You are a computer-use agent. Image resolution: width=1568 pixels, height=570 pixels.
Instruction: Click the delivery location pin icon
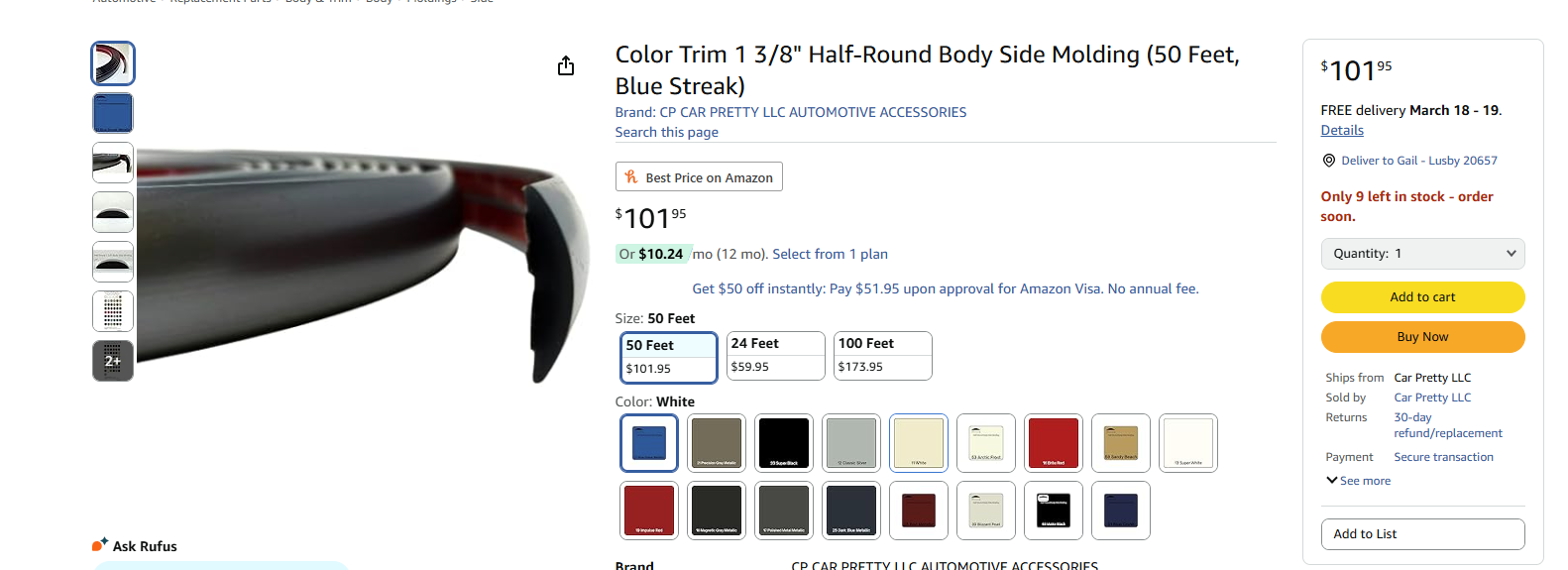click(x=1329, y=161)
